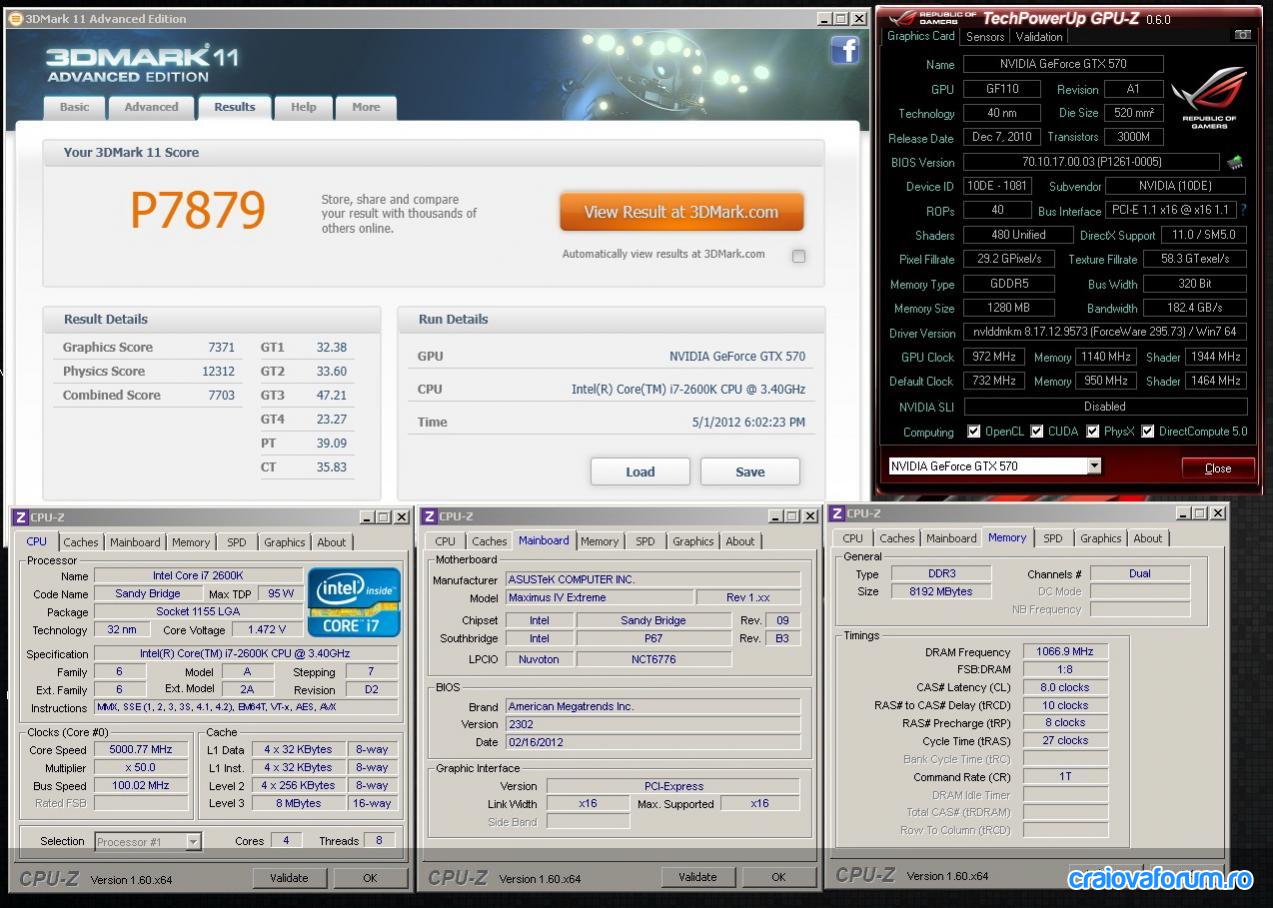The width and height of the screenshot is (1273, 908).
Task: Click OK in the CPU-Z Mainboard window
Action: coord(779,877)
